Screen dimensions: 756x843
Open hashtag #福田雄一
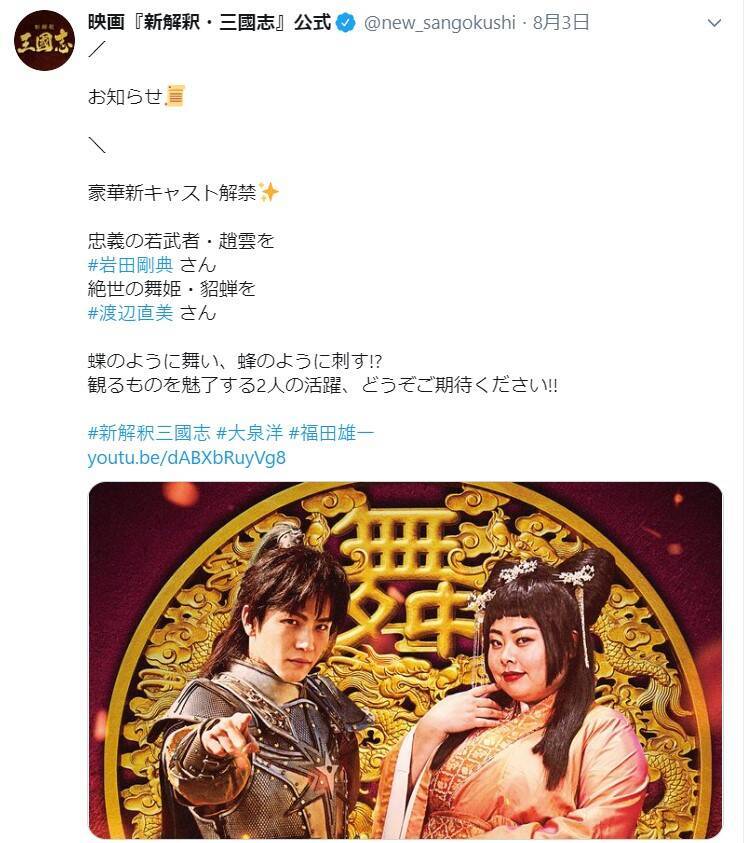pos(332,433)
